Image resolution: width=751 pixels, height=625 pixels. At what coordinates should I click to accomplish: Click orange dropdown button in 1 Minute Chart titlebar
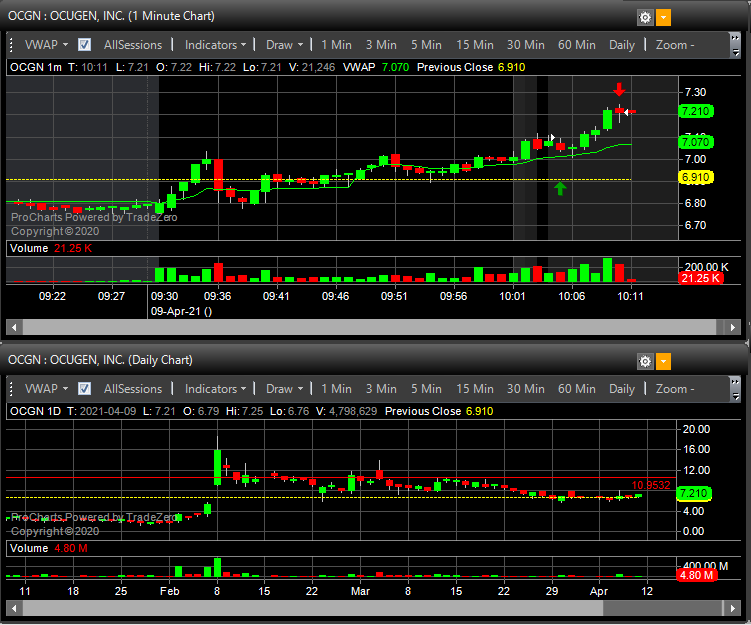click(x=663, y=18)
